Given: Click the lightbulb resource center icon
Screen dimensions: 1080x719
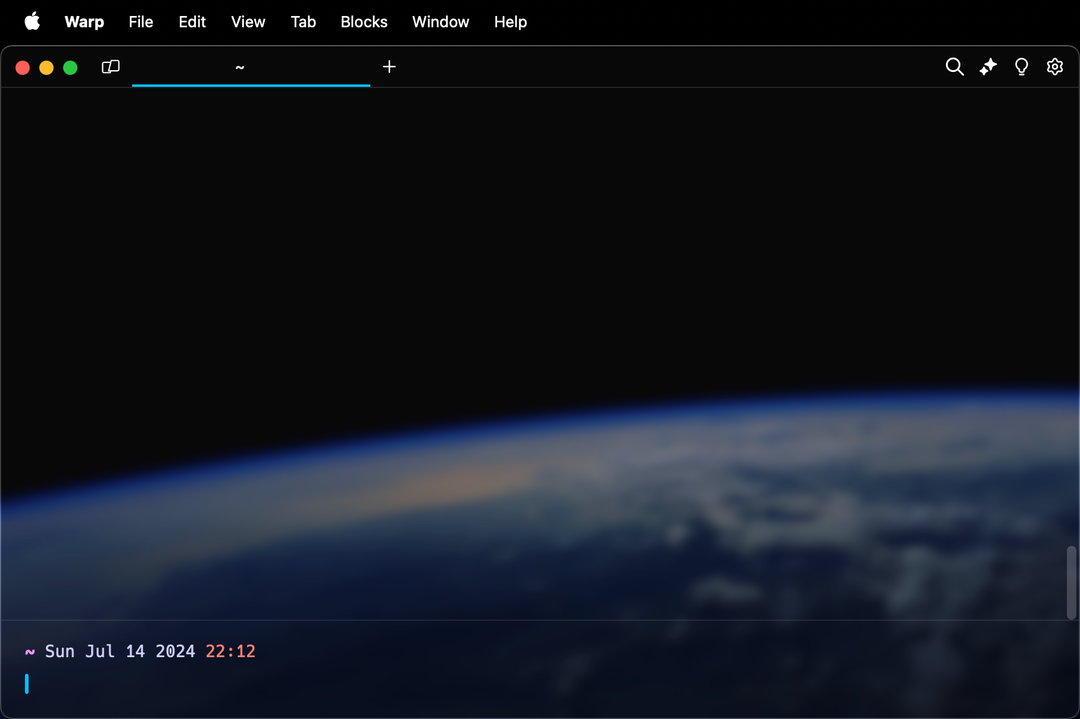Looking at the screenshot, I should pos(1021,67).
